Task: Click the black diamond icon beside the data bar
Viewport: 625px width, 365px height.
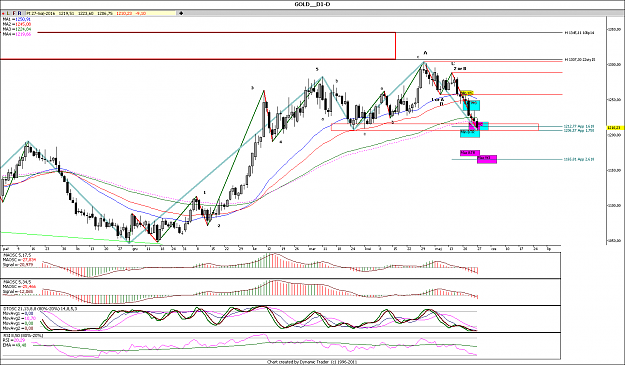Action: point(181,13)
